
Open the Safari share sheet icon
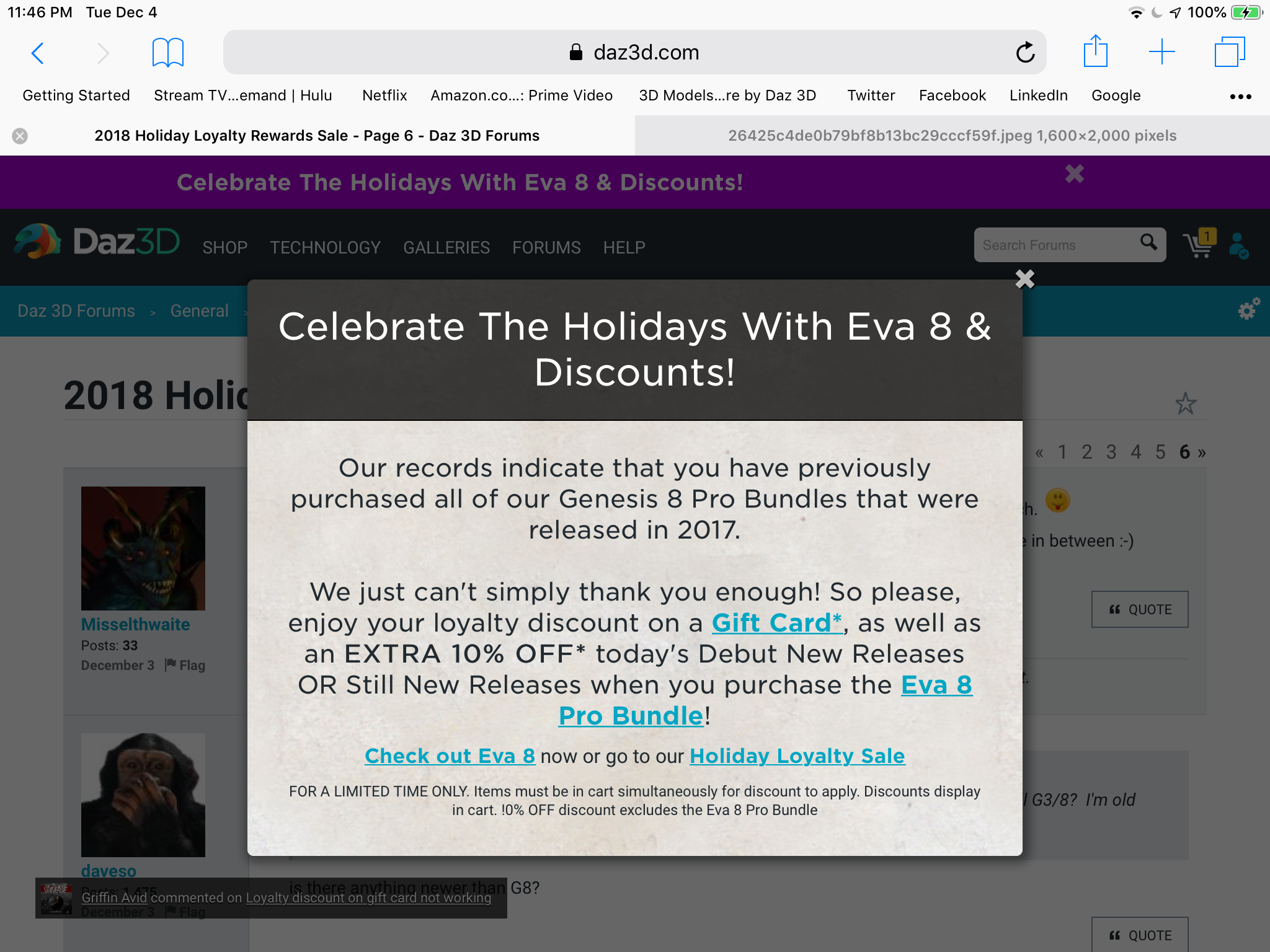pos(1095,51)
